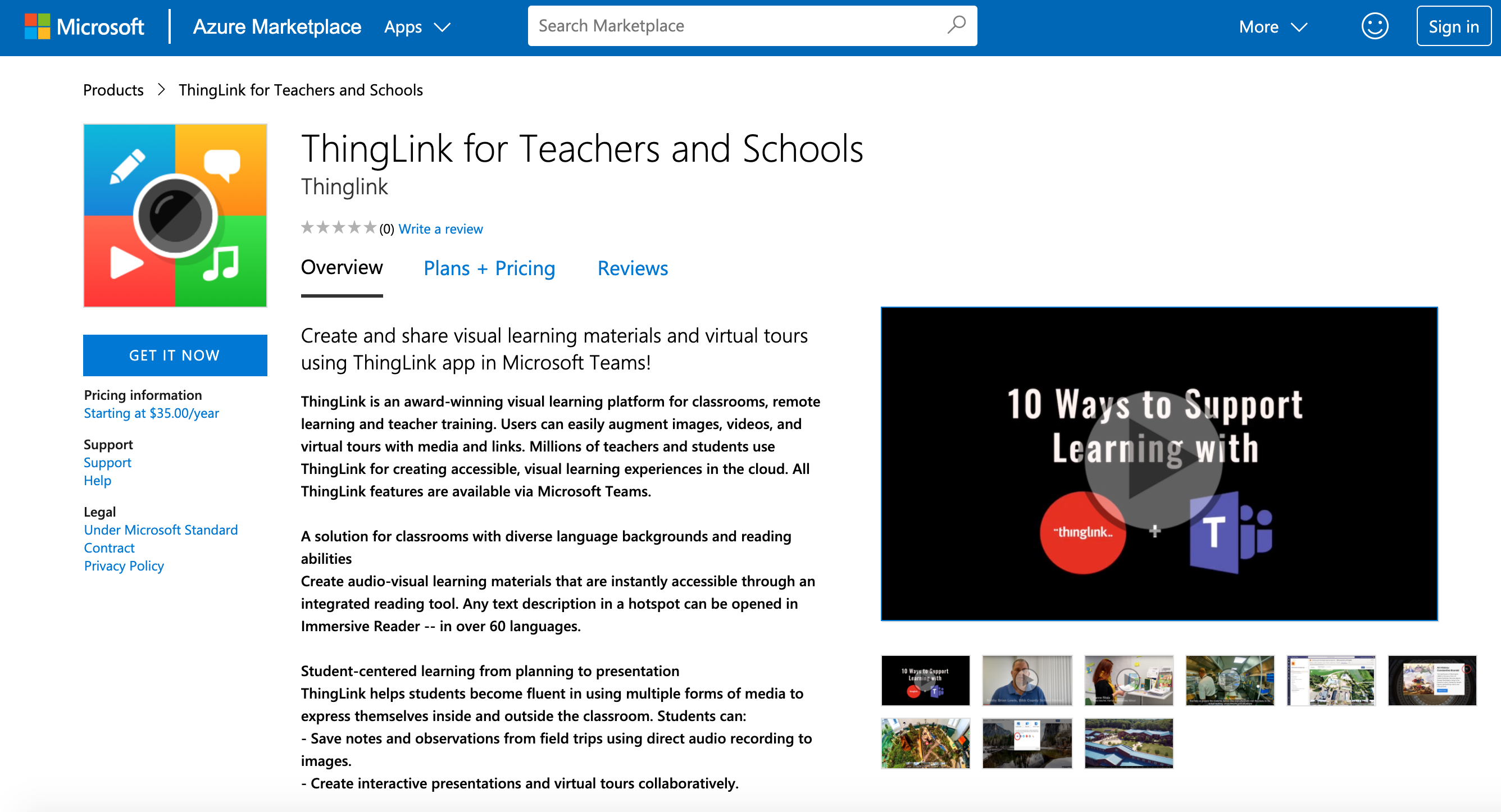
Task: Select the dark immersive reader screenshot thumbnail
Action: click(1432, 681)
